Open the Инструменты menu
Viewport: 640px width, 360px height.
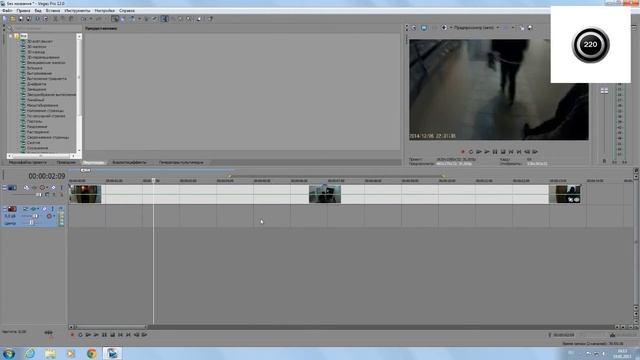pyautogui.click(x=77, y=11)
